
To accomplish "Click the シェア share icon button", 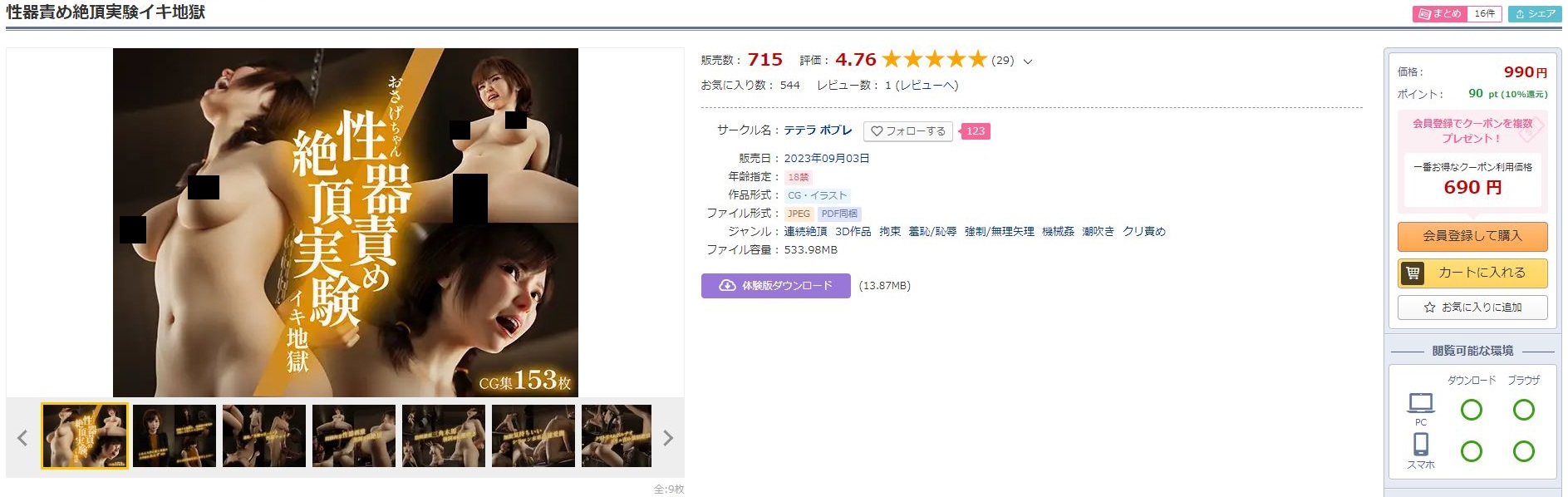I will tap(1535, 13).
